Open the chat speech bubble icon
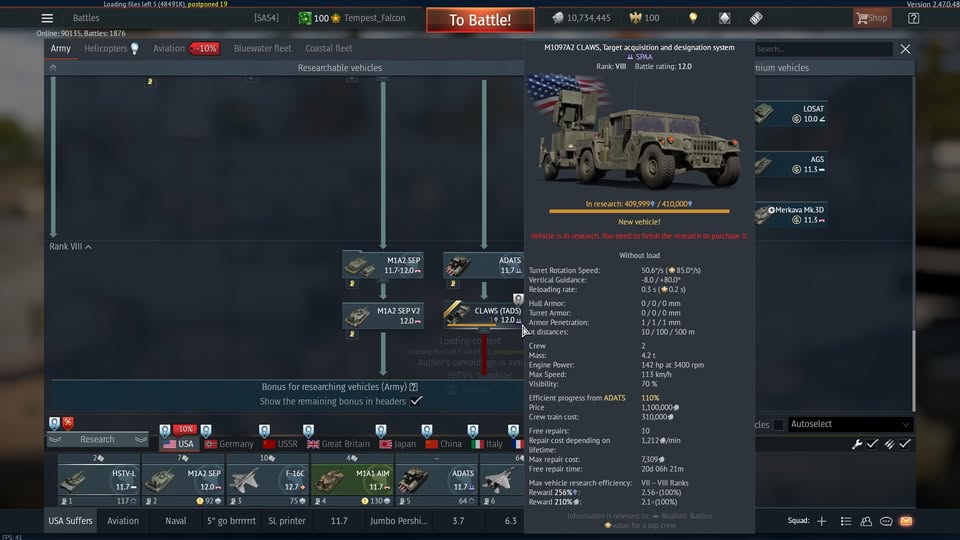The width and height of the screenshot is (960, 540). tap(886, 521)
